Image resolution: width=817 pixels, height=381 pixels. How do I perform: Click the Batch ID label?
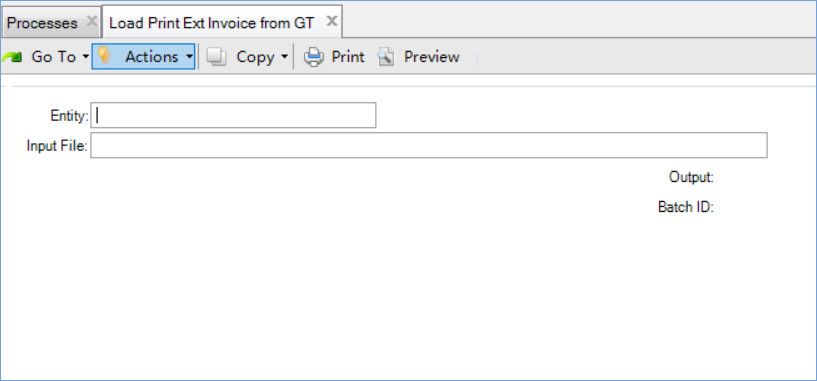point(686,207)
